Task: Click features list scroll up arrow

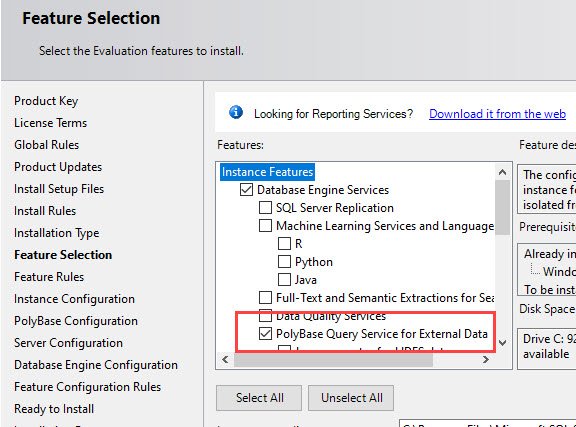Action: tap(502, 172)
